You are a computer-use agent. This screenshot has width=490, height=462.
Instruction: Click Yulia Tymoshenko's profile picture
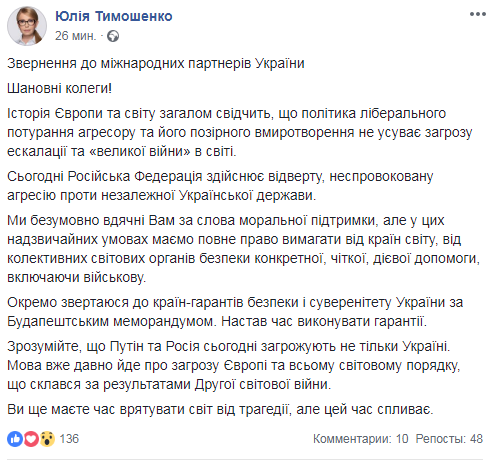tap(27, 26)
